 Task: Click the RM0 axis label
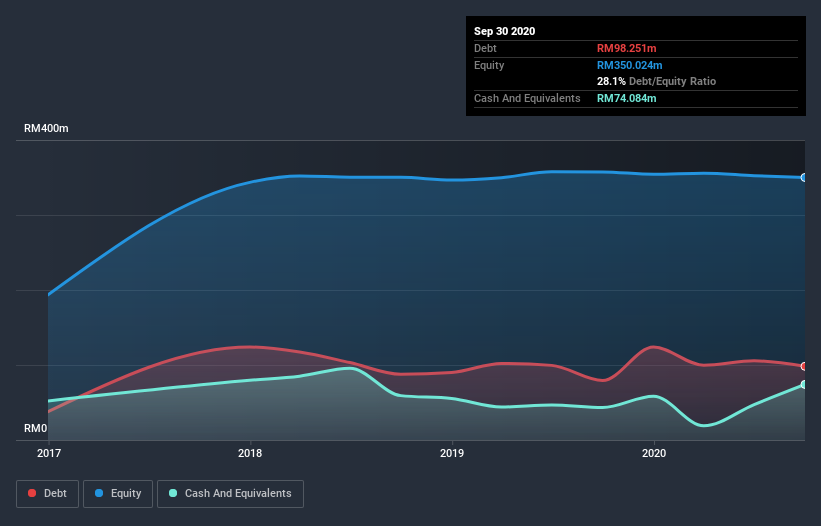[x=36, y=429]
